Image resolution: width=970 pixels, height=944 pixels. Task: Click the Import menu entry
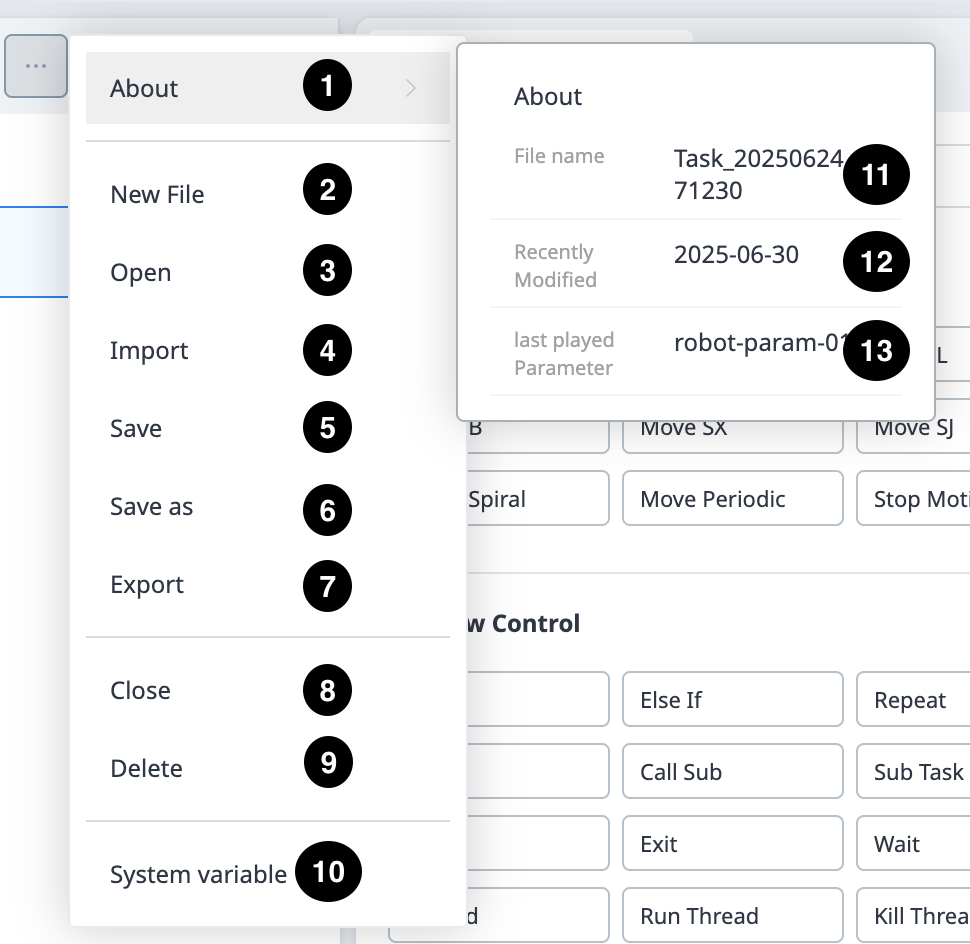[x=149, y=351]
